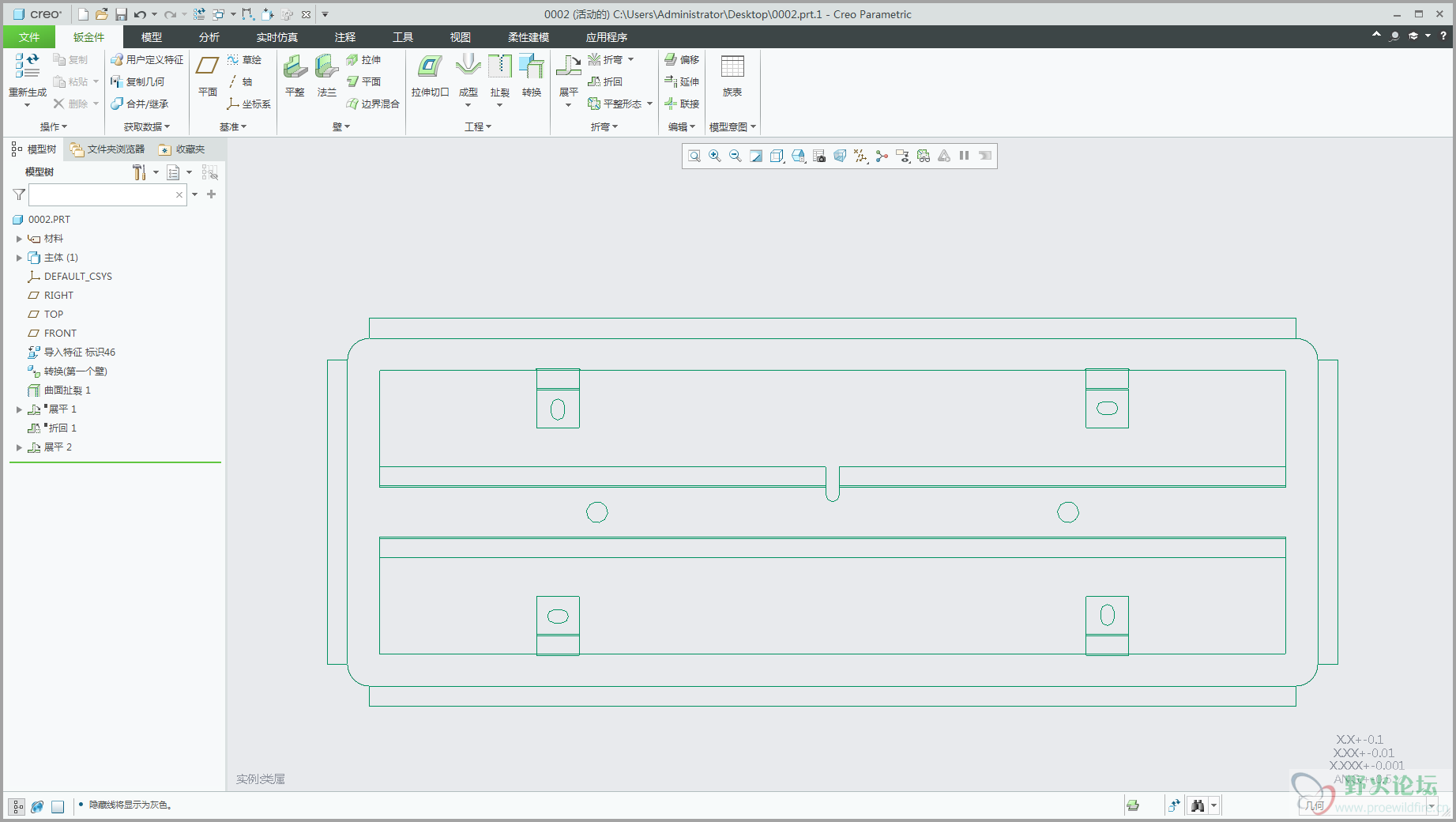Click the 合并/继承 button
This screenshot has width=1456, height=822.
(x=139, y=104)
